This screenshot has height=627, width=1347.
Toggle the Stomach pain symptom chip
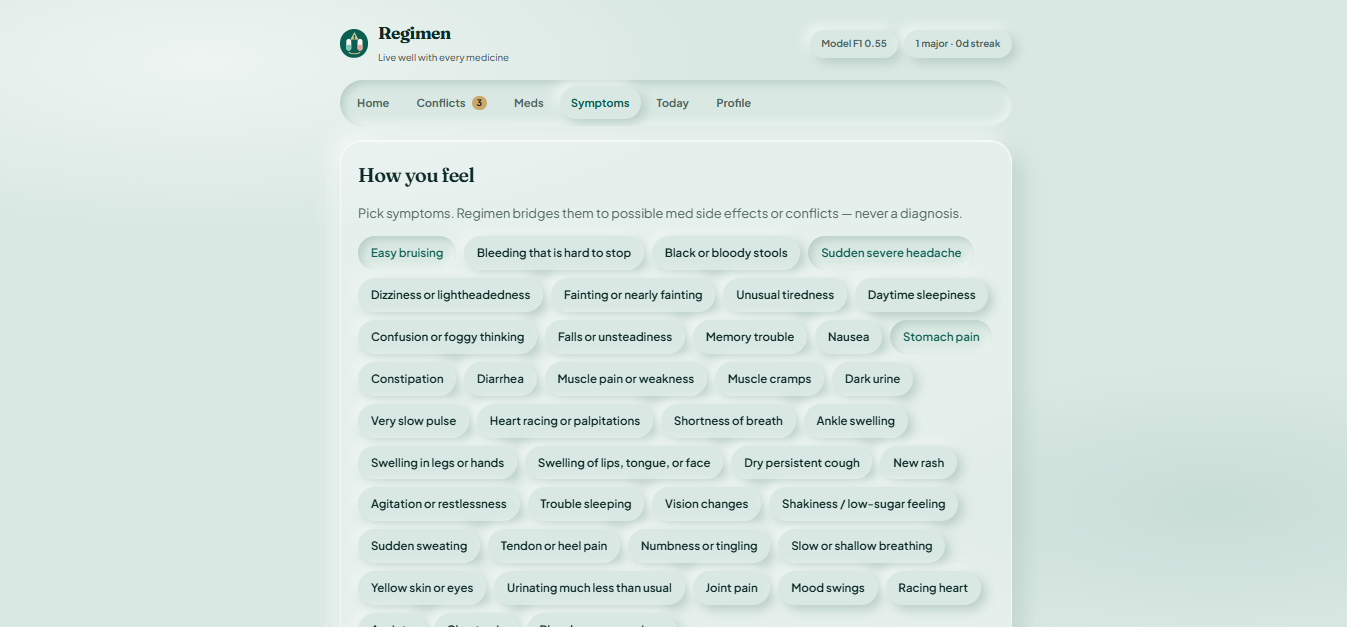pos(941,337)
